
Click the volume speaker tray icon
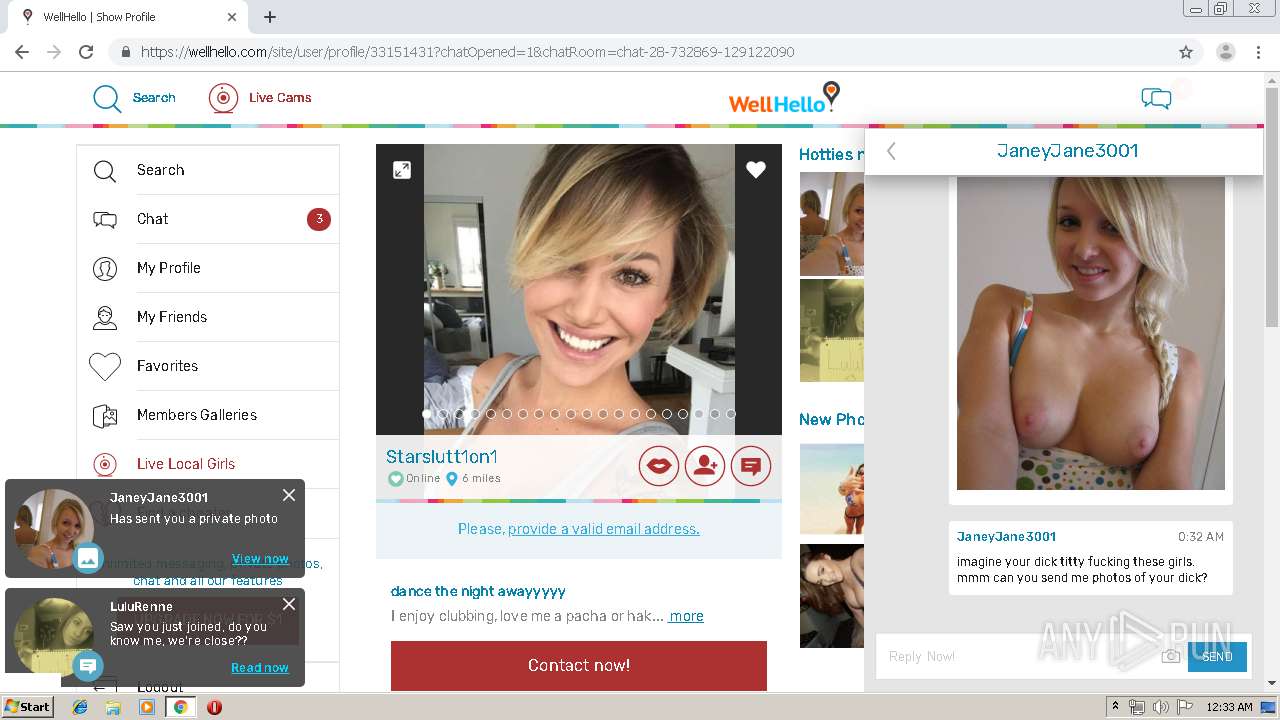click(1160, 707)
